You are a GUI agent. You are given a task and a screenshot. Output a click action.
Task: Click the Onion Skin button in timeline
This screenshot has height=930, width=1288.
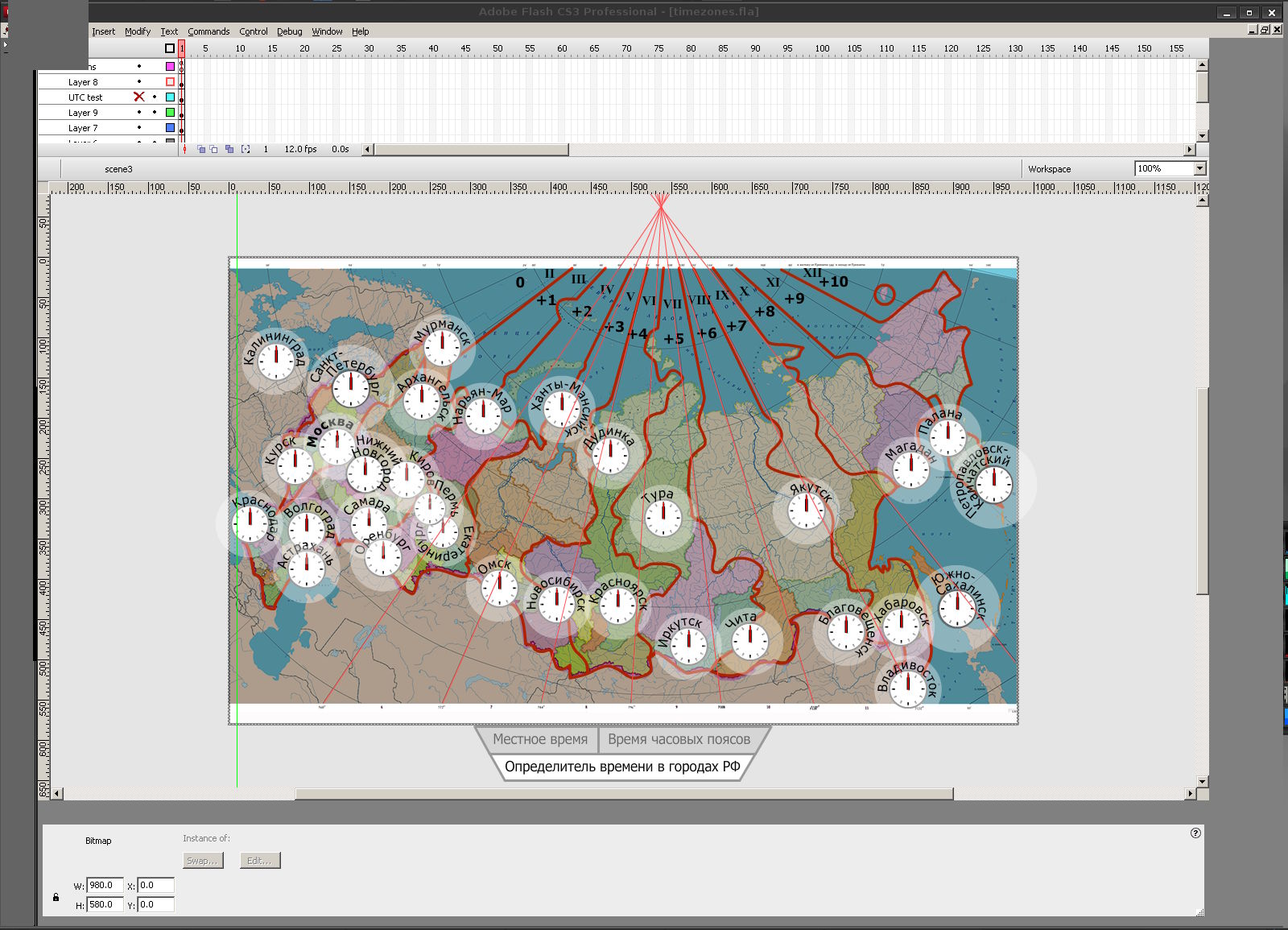201,149
